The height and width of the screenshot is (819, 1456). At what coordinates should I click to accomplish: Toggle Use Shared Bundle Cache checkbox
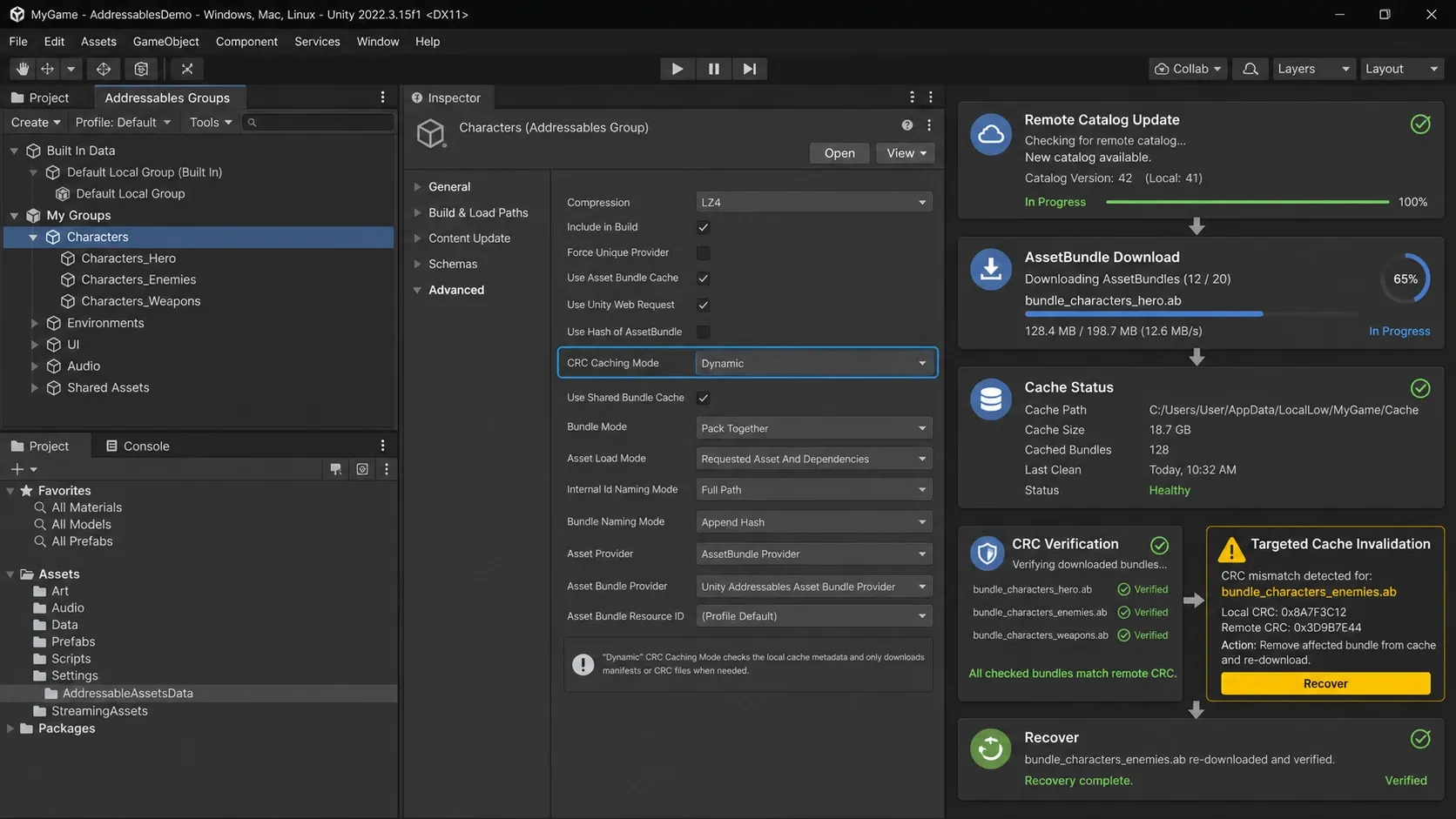[703, 398]
